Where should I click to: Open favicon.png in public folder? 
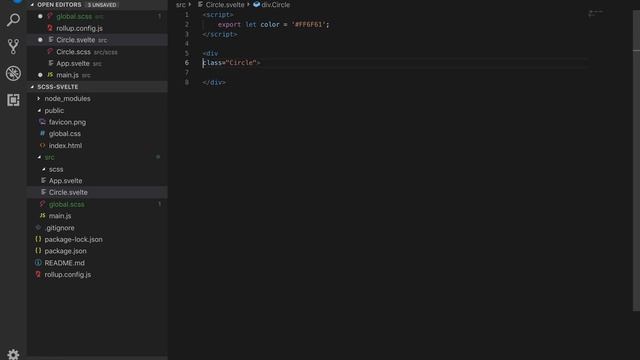coord(67,122)
